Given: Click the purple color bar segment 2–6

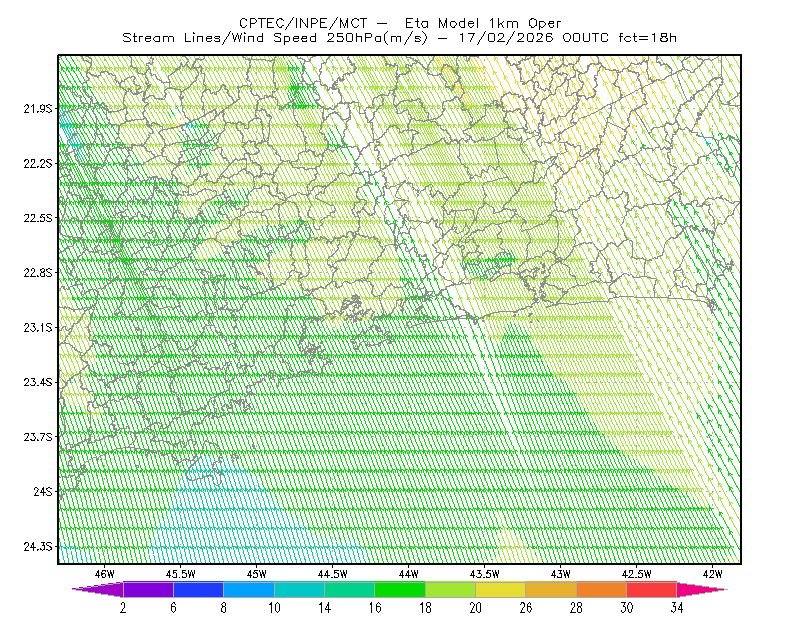Looking at the screenshot, I should coord(148,589).
